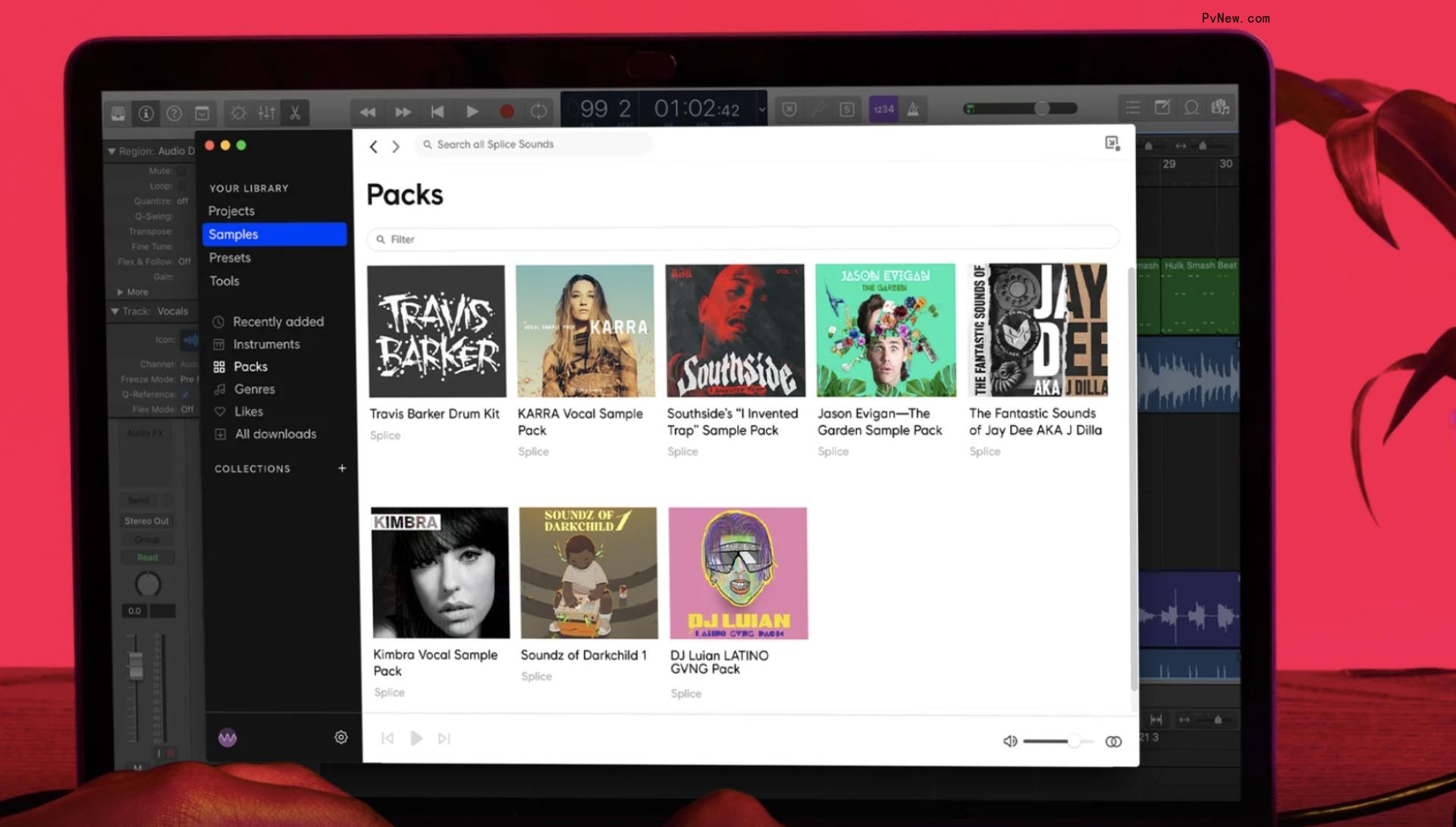The image size is (1456, 827).
Task: Toggle the count-in 1234 button
Action: (x=883, y=109)
